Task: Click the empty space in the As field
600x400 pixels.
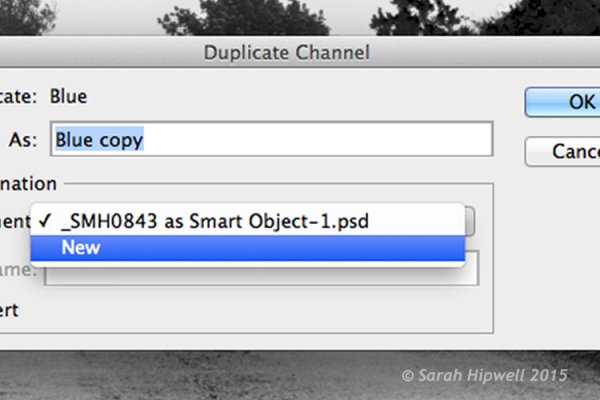Action: click(320, 140)
